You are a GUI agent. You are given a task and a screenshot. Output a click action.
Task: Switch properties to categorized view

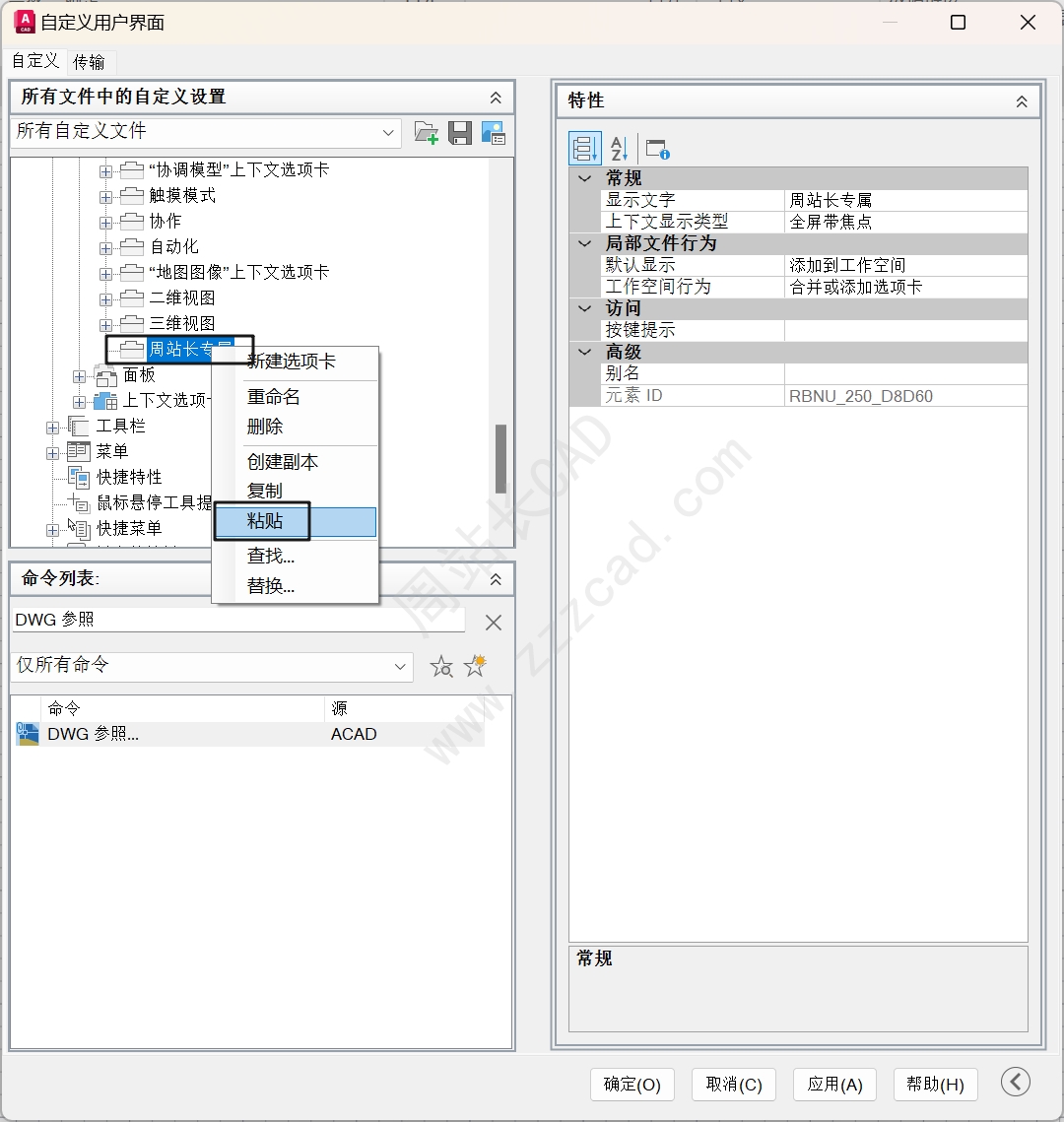pyautogui.click(x=584, y=148)
